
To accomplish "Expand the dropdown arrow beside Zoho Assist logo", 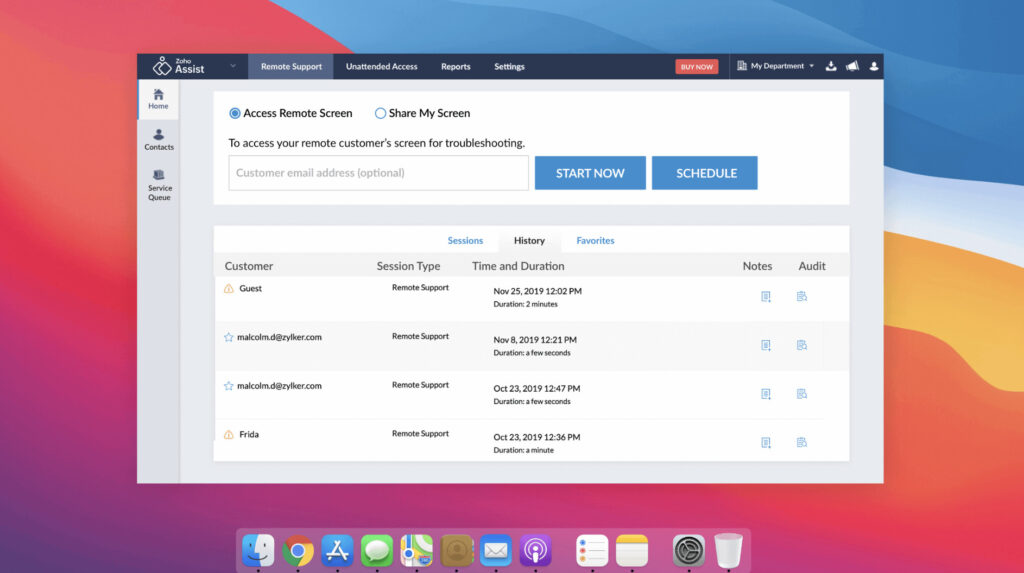I will (x=233, y=67).
